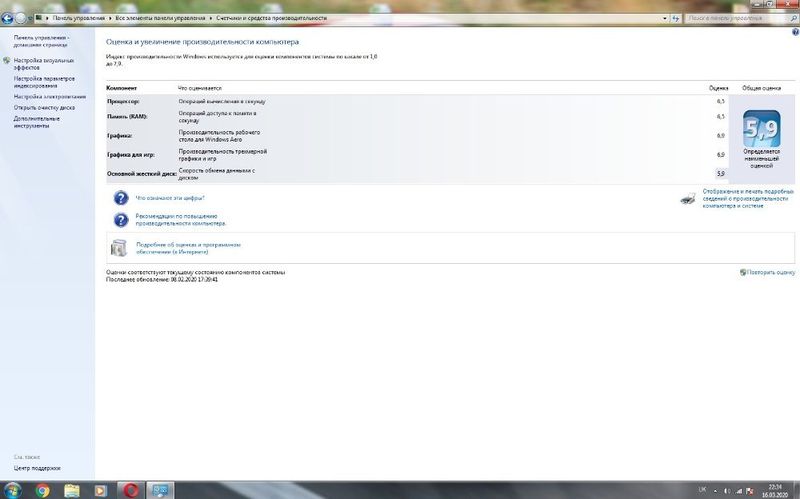Click 'Открыть очистку диска' sidebar link
The width and height of the screenshot is (800, 499).
click(44, 107)
